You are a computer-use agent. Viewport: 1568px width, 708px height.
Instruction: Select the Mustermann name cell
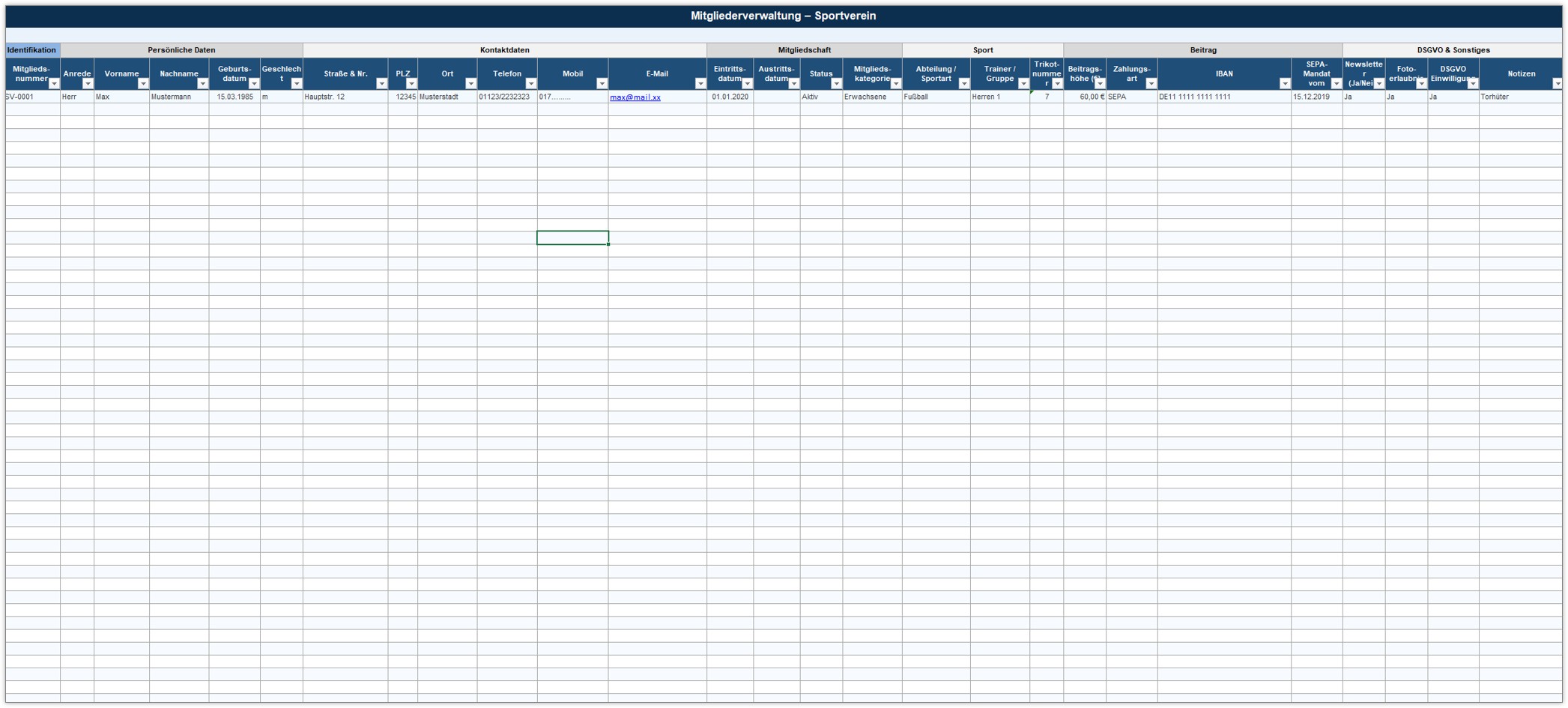178,97
